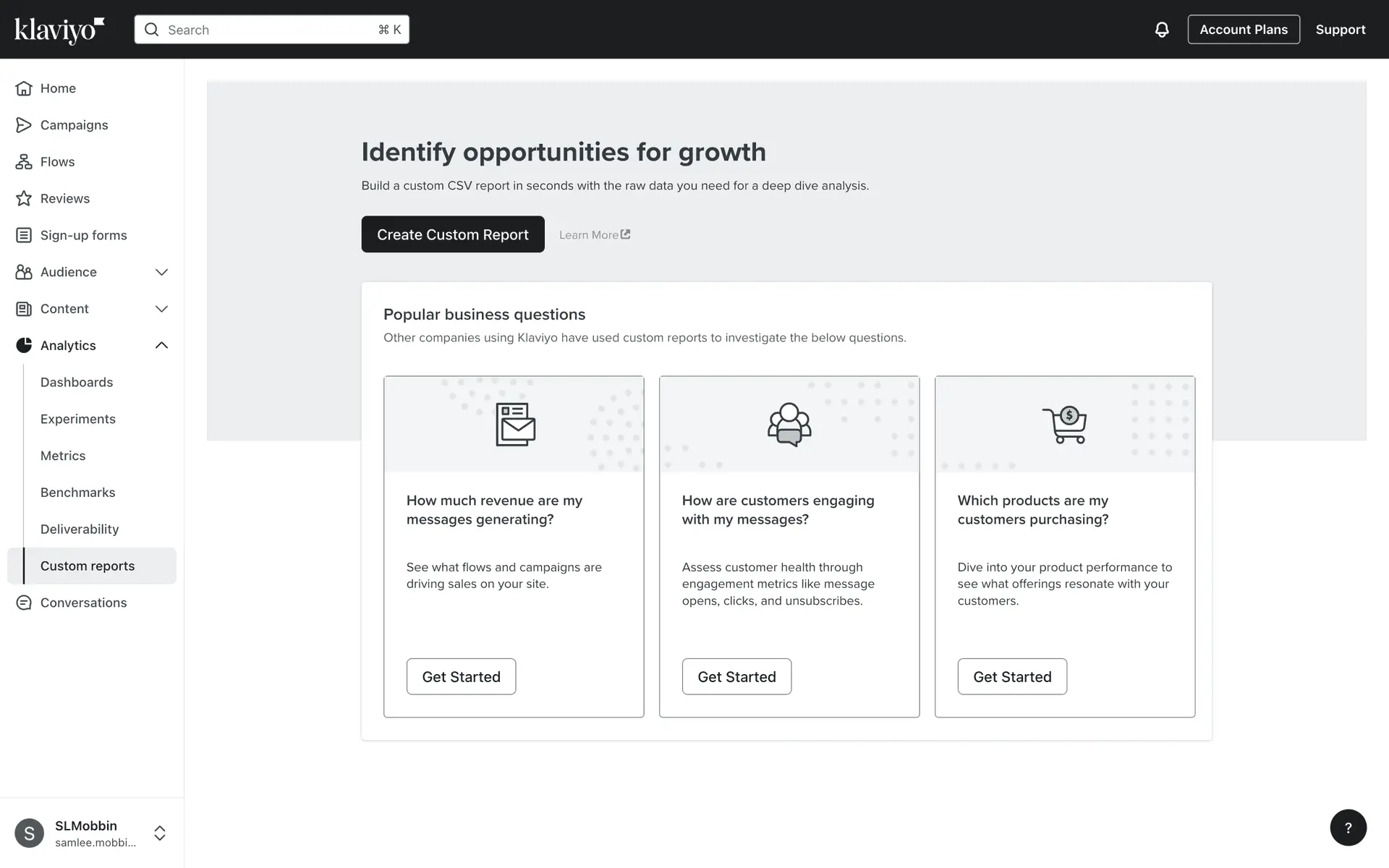The height and width of the screenshot is (868, 1389).
Task: Click the notification bell icon
Action: [1162, 30]
